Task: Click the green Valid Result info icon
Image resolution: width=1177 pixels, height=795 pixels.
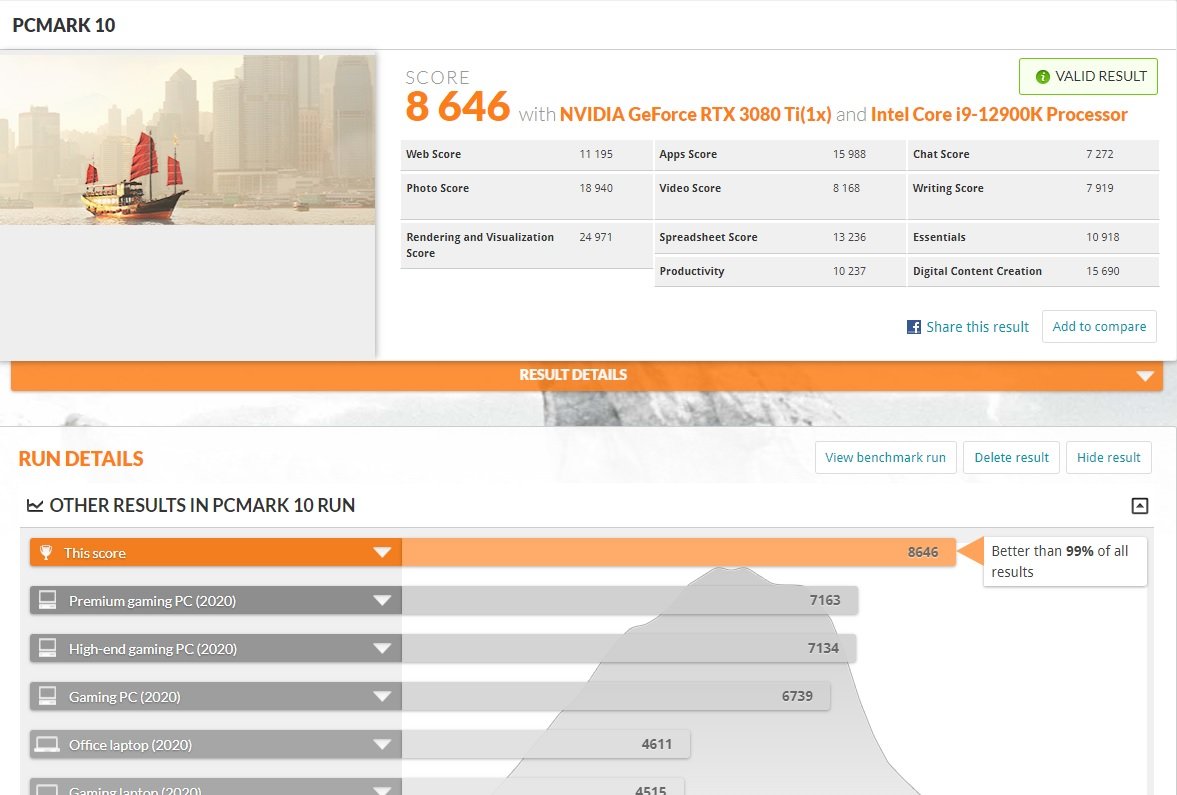Action: click(1042, 77)
